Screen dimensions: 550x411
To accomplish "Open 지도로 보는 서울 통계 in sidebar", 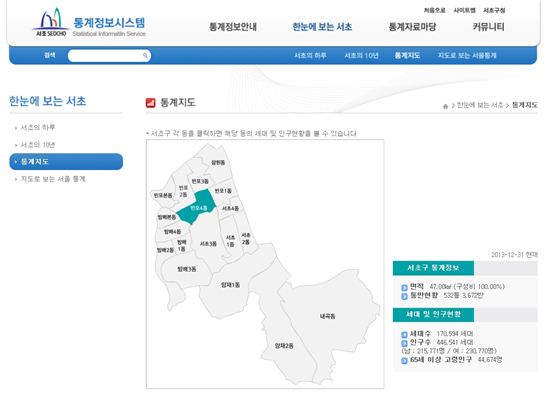I will tap(53, 179).
